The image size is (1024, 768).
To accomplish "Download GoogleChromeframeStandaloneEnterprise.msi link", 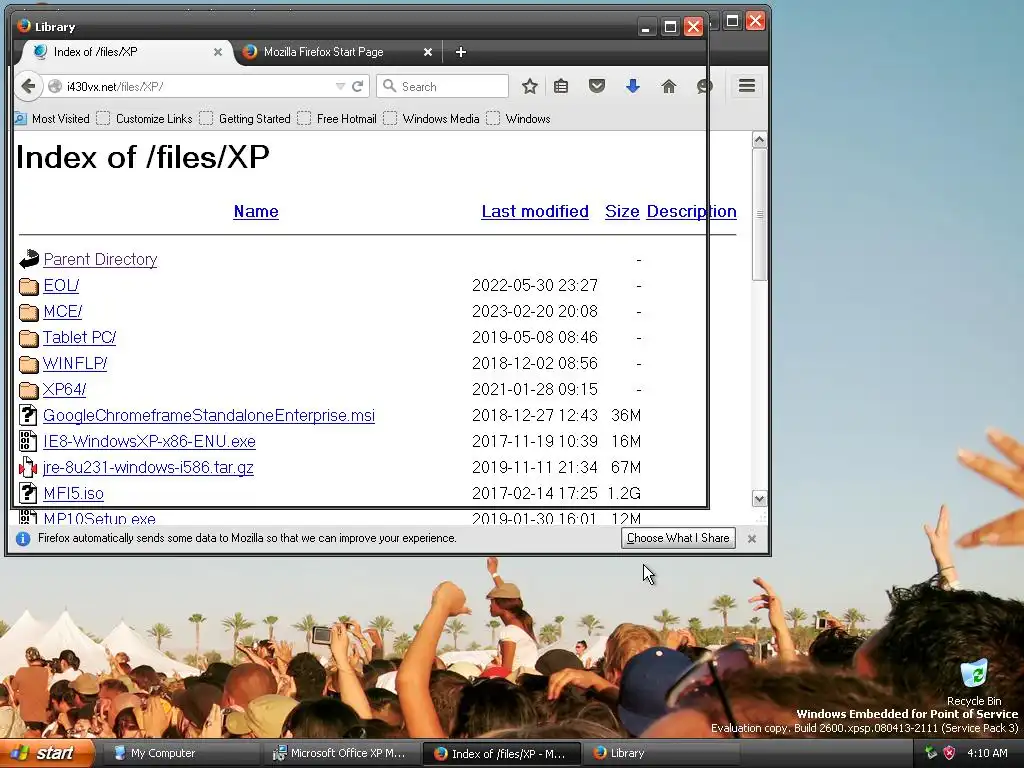I will click(x=209, y=415).
